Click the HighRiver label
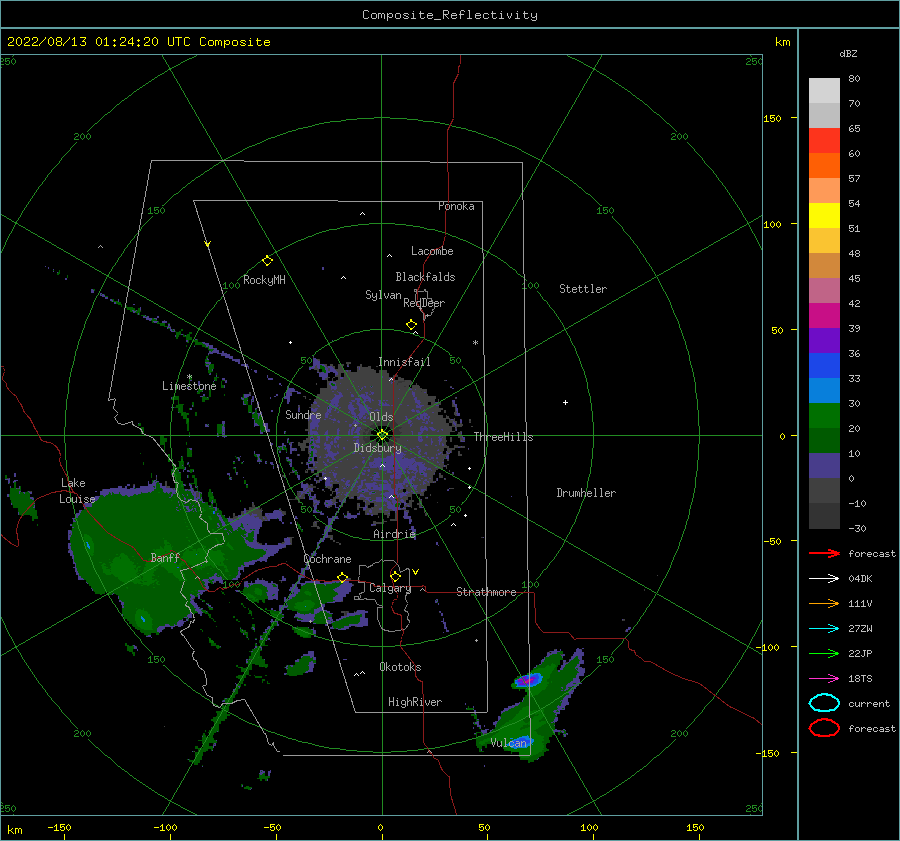The width and height of the screenshot is (900, 841). point(415,702)
